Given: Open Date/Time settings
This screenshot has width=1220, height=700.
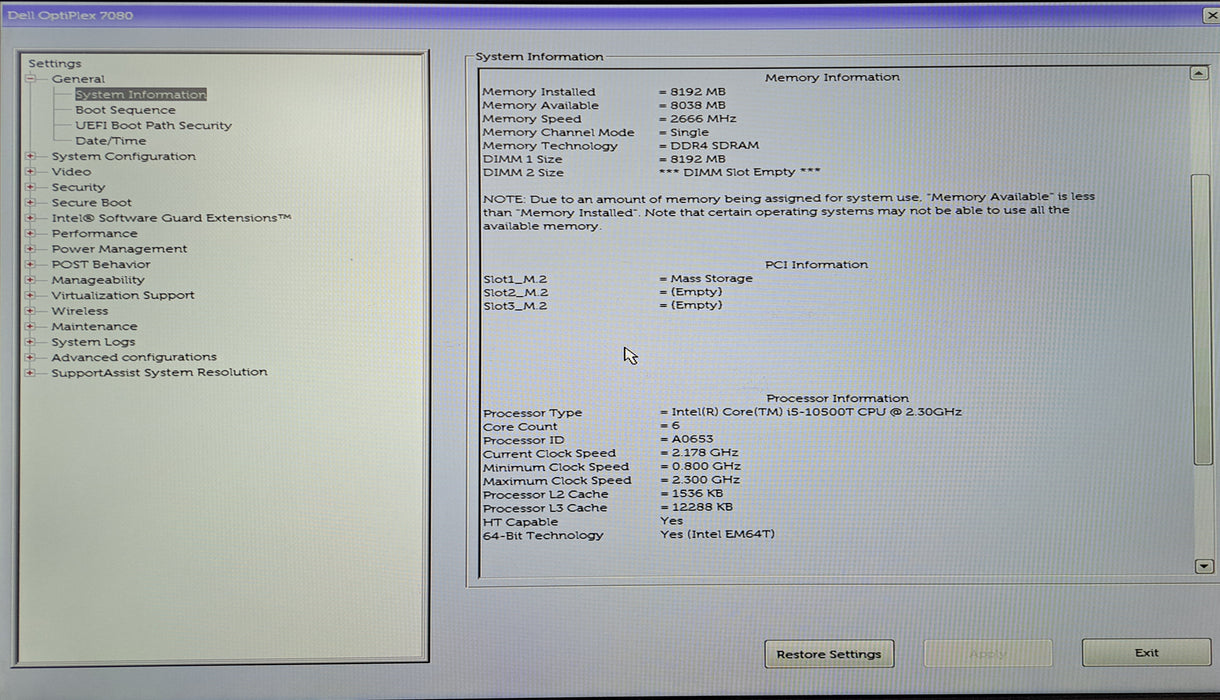Looking at the screenshot, I should tap(110, 141).
